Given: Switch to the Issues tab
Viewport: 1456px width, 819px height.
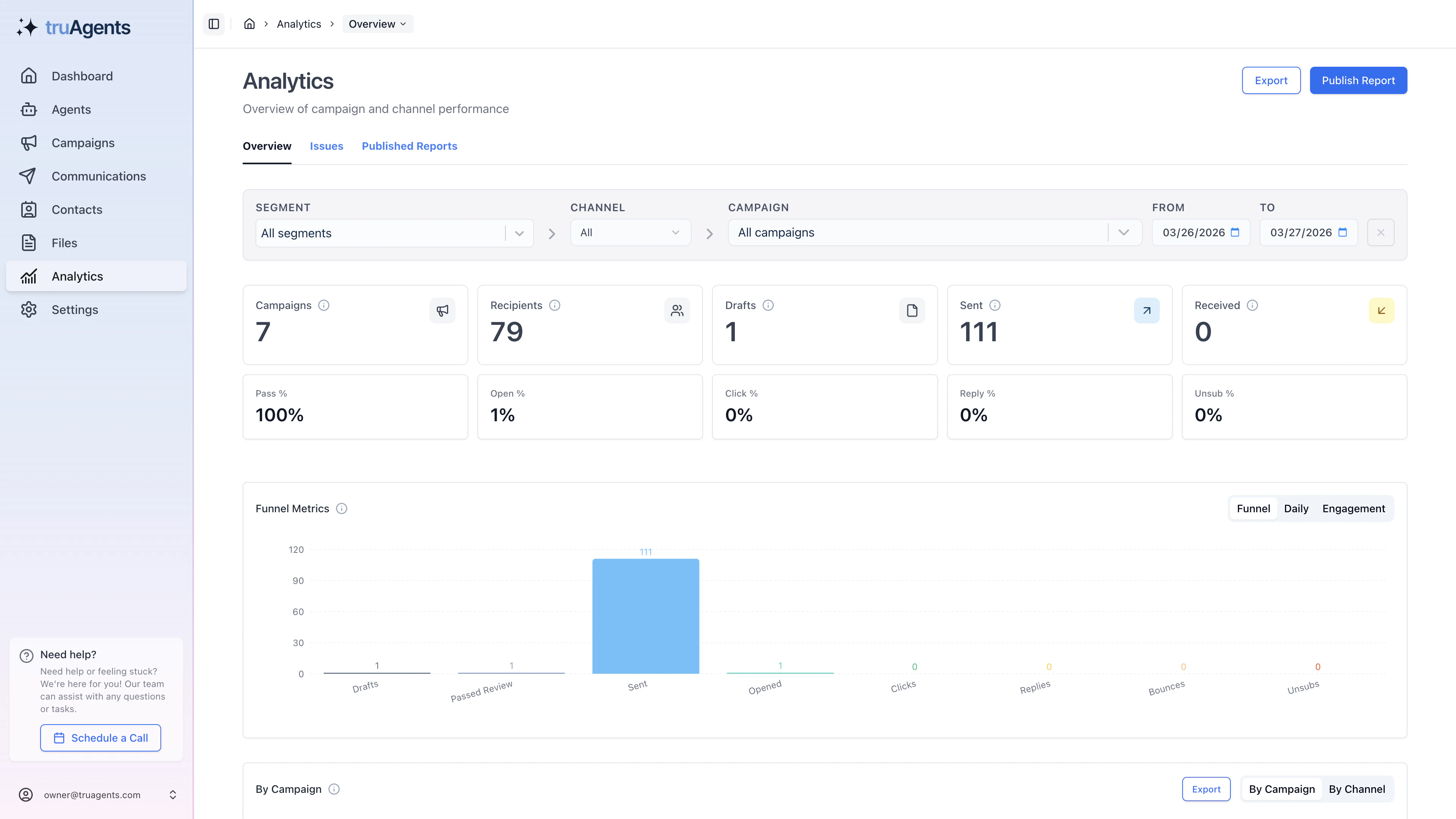Looking at the screenshot, I should 327,146.
